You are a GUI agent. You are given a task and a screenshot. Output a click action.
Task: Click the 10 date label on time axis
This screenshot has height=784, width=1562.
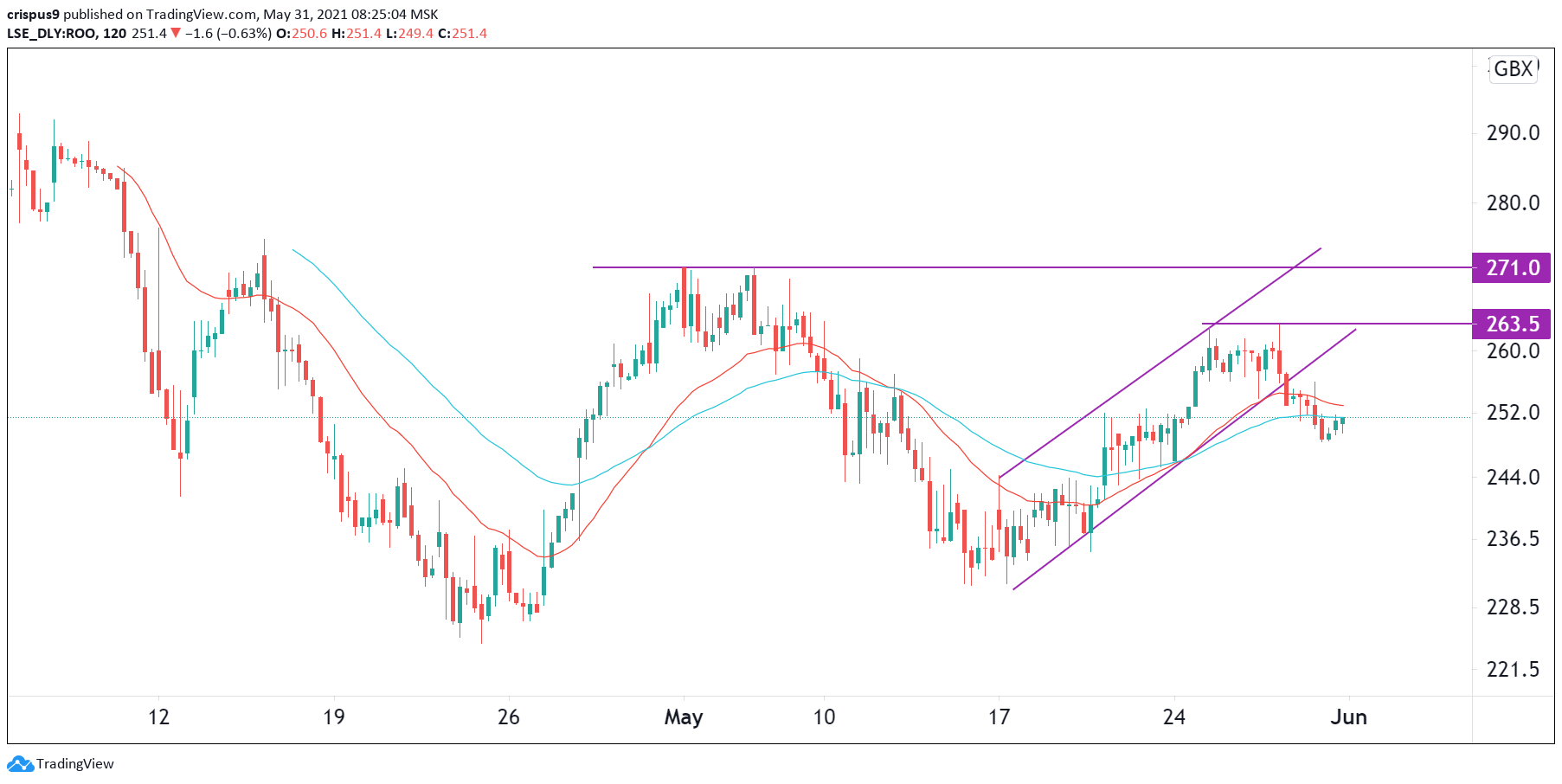tap(825, 717)
